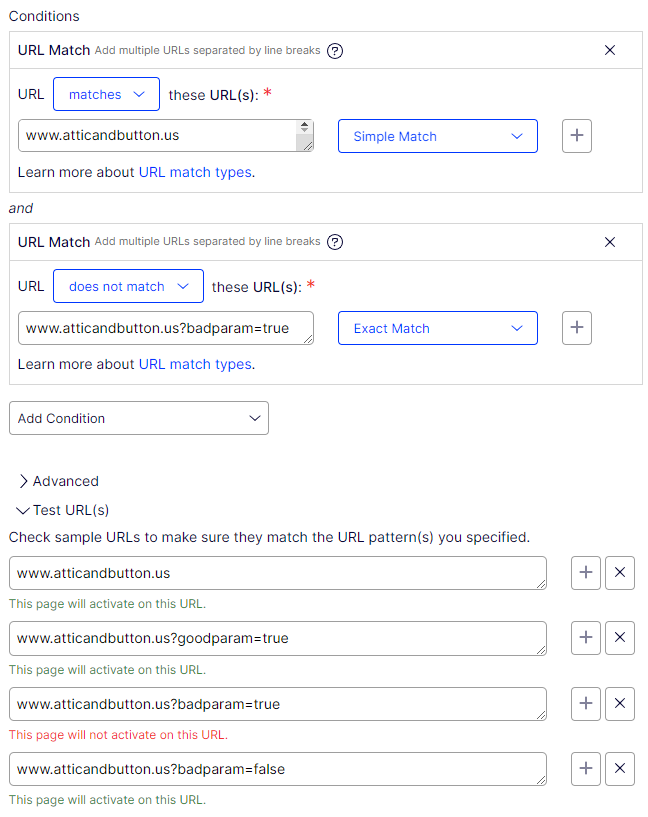648x817 pixels.
Task: Open the Add Condition dropdown
Action: pyautogui.click(x=139, y=418)
